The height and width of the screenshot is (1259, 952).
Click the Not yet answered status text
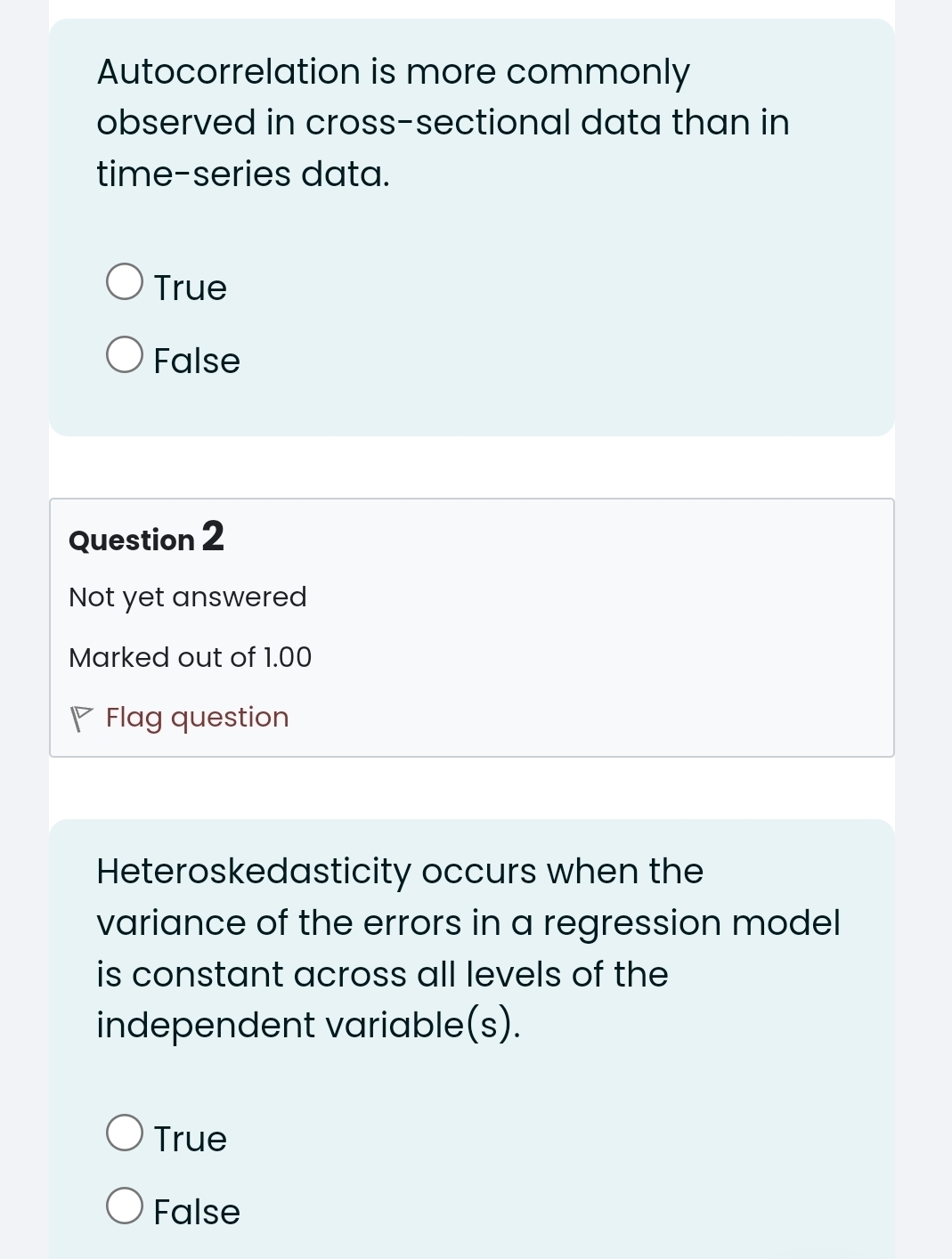[x=188, y=597]
